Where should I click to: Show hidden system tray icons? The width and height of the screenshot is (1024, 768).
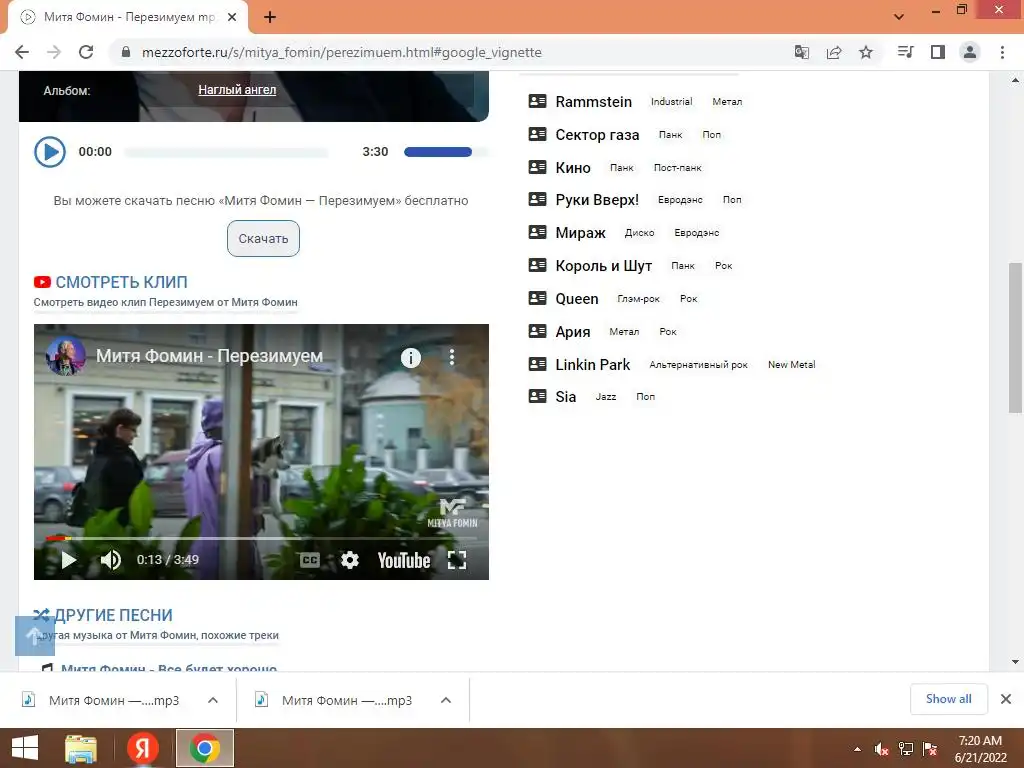[857, 749]
